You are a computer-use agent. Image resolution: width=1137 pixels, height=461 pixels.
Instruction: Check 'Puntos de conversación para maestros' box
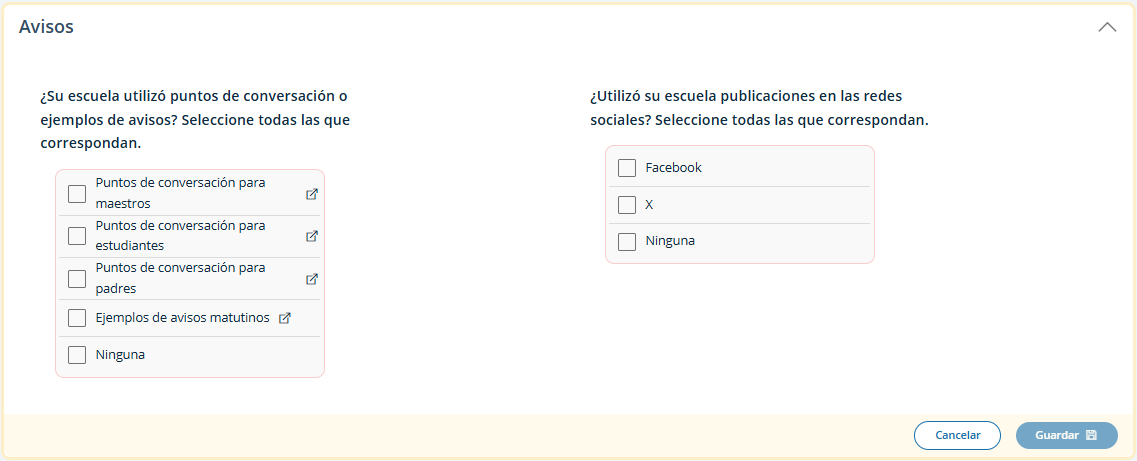click(x=77, y=194)
